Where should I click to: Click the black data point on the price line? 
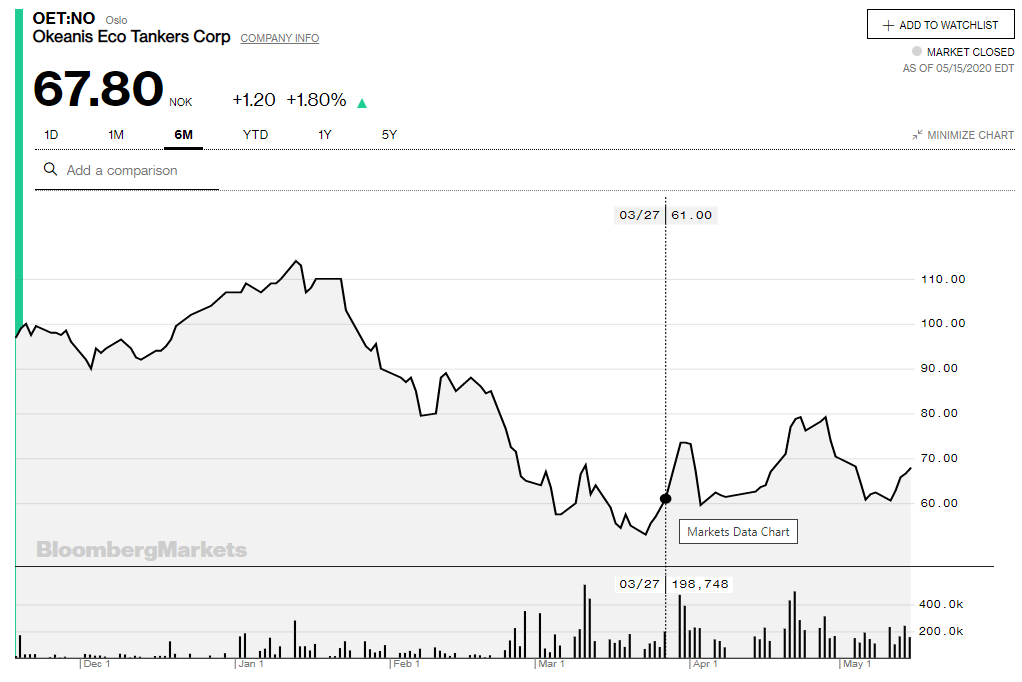666,498
